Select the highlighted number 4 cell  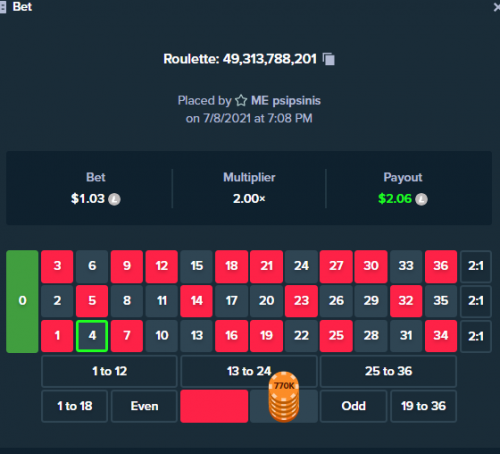pos(92,336)
